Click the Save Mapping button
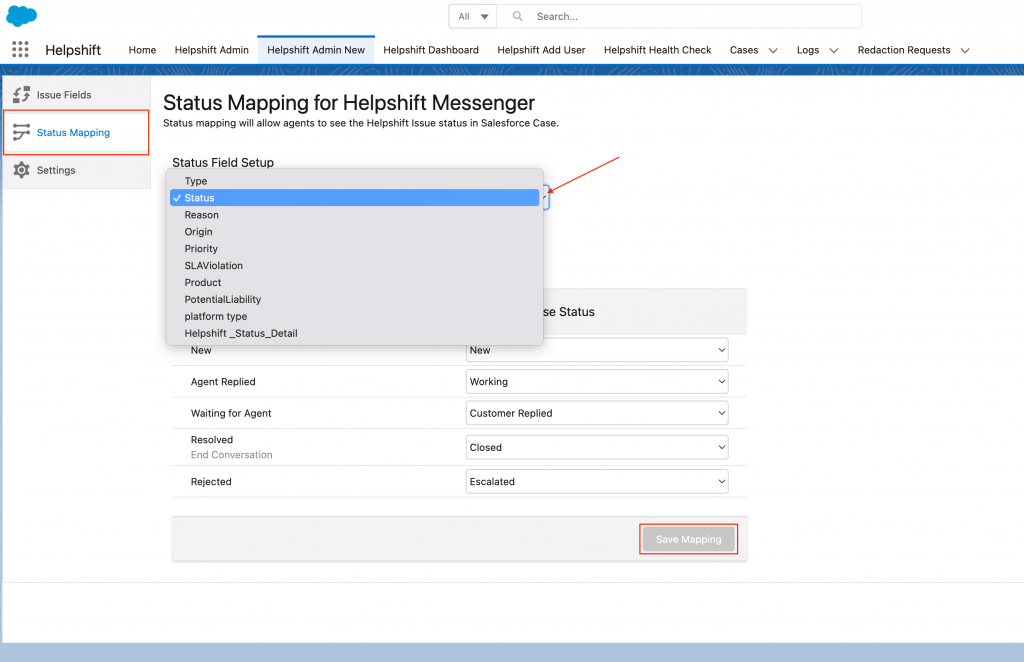The height and width of the screenshot is (662, 1024). pyautogui.click(x=688, y=539)
